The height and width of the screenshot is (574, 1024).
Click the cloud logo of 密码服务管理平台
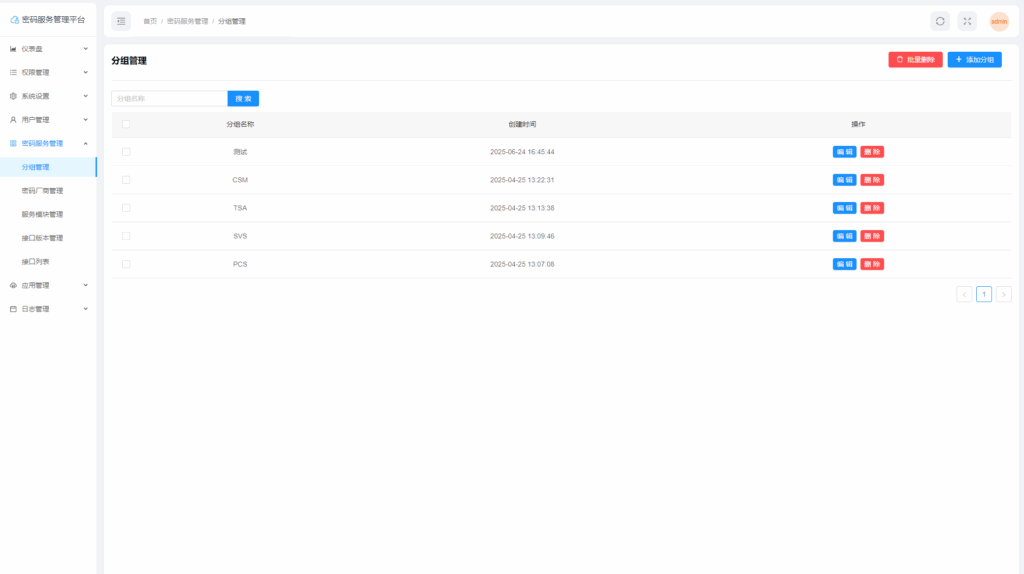point(14,20)
